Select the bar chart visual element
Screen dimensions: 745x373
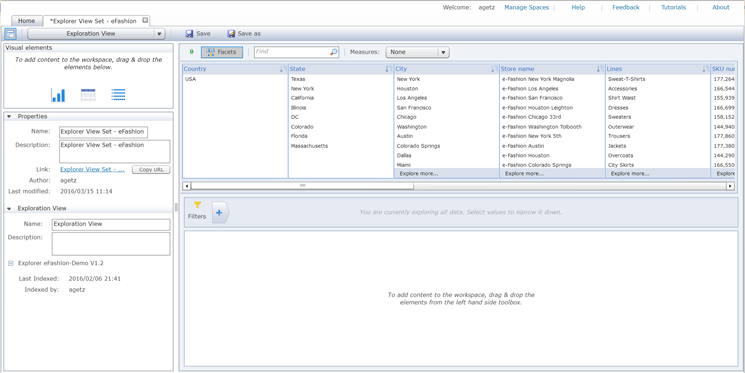coord(58,95)
